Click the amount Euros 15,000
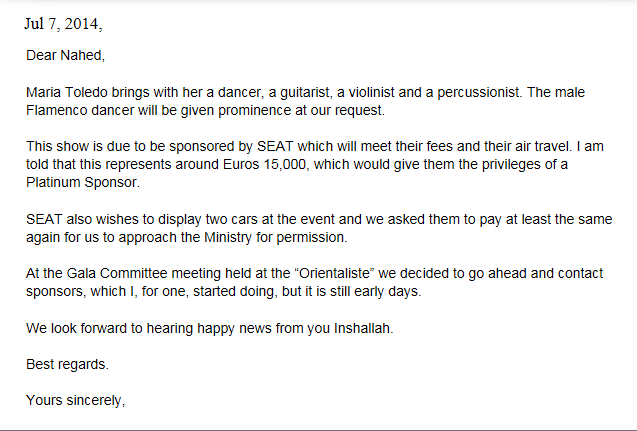Screen dimensions: 637x431 pyautogui.click(x=266, y=165)
